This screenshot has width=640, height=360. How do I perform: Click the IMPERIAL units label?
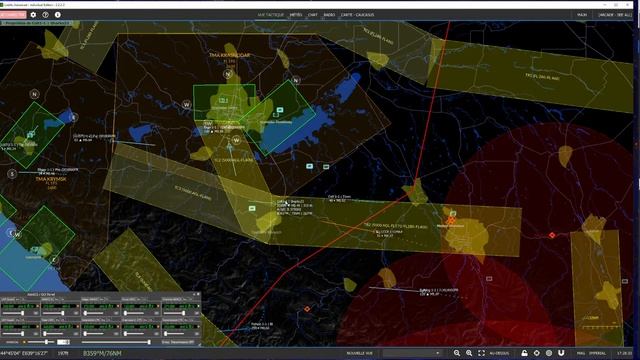[597, 353]
